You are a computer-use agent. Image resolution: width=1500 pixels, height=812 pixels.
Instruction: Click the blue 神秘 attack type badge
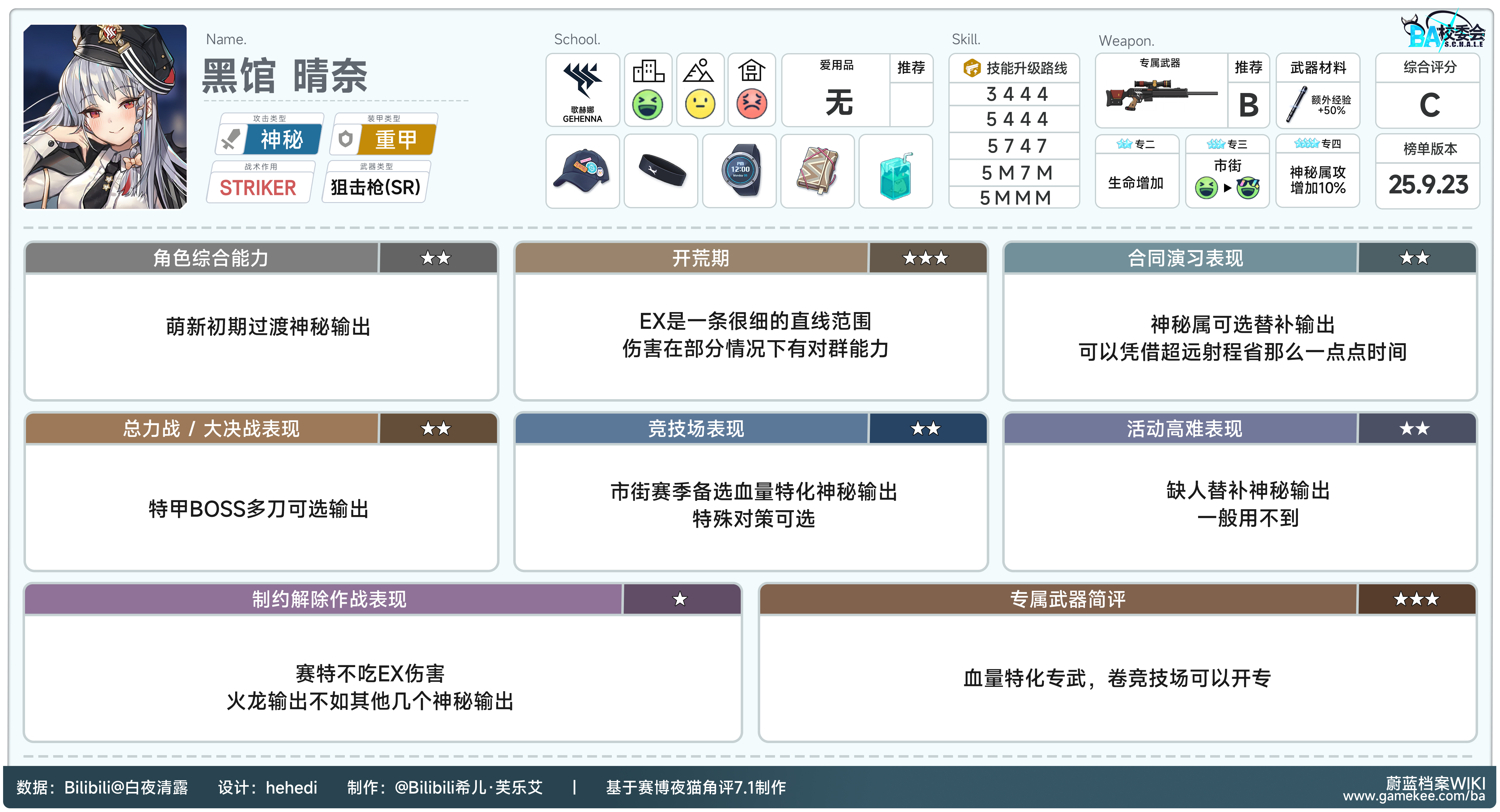pyautogui.click(x=281, y=140)
